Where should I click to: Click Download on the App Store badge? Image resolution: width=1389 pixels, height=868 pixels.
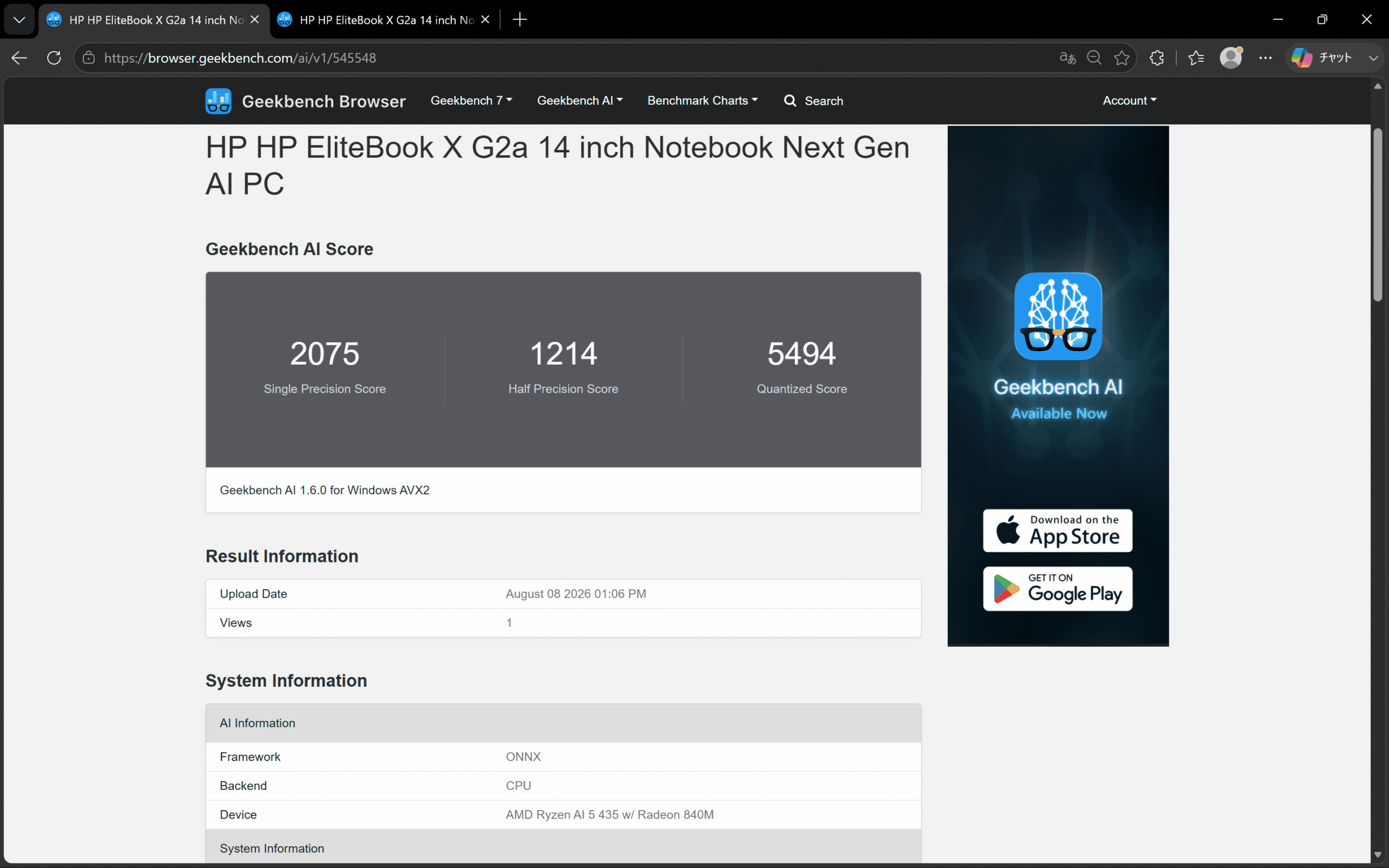coord(1057,531)
